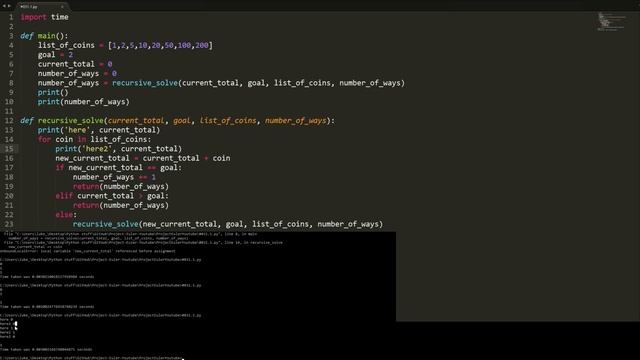Viewport: 640px width, 360px height.
Task: Click 'recursive_solve' call on line 8
Action: 145,83
